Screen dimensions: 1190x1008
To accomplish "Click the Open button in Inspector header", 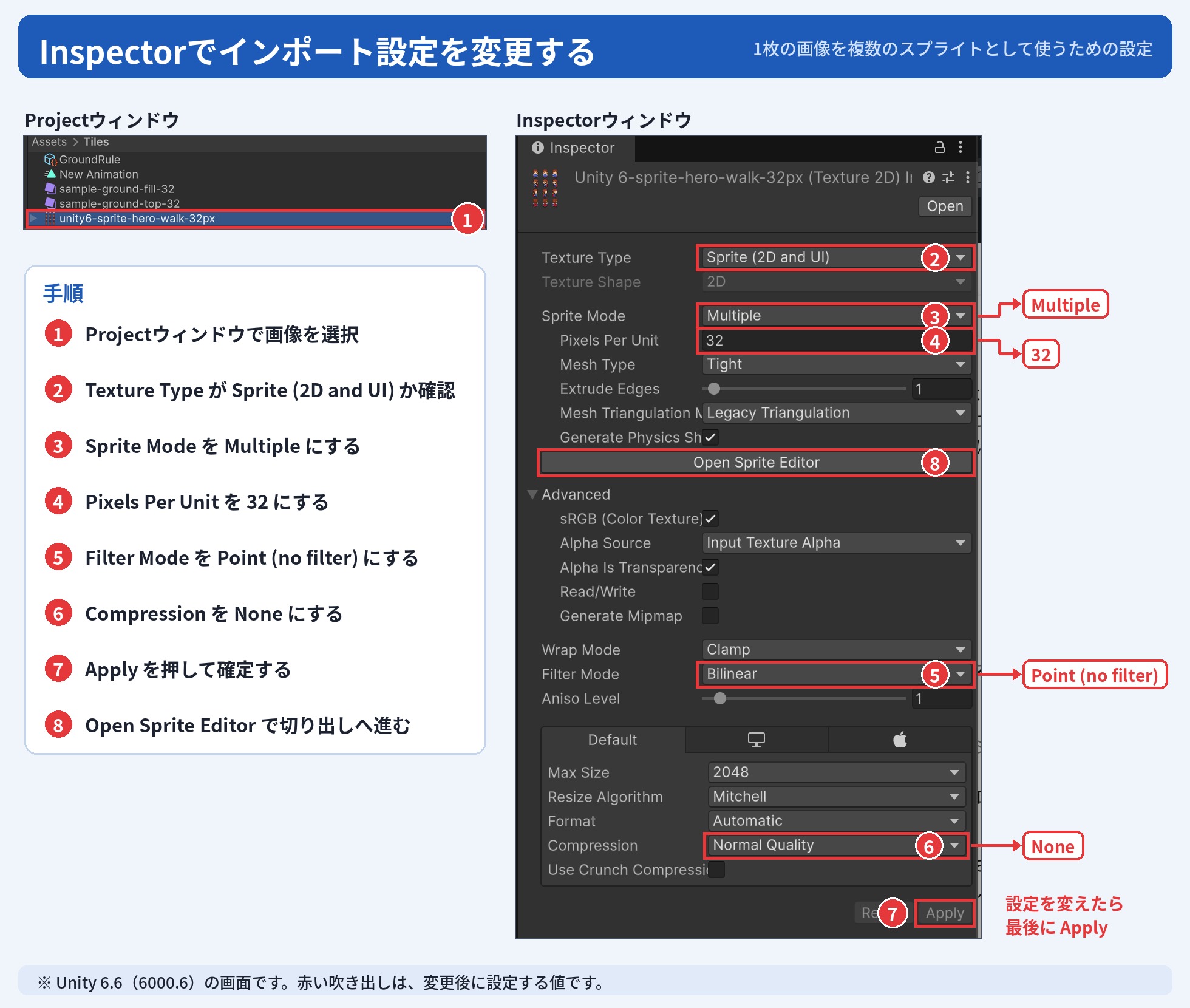I will click(x=945, y=206).
